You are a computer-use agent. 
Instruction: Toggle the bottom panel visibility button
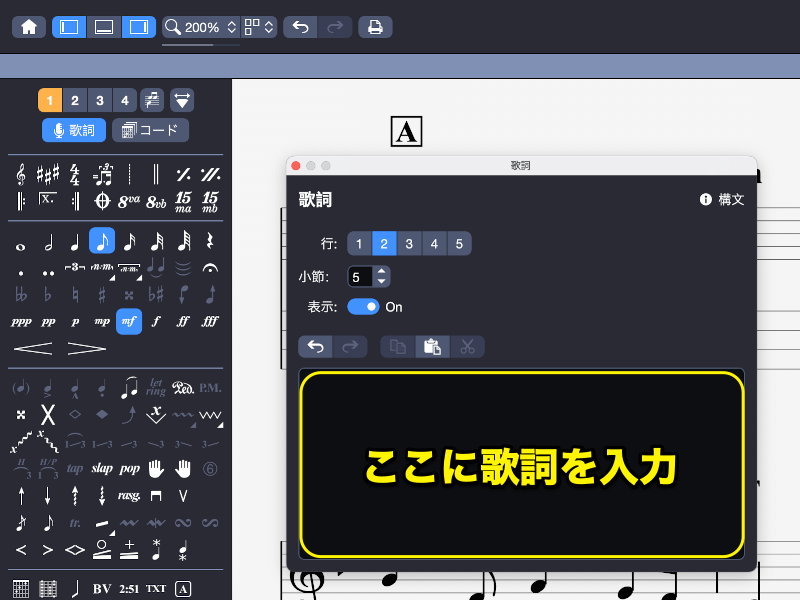click(104, 27)
